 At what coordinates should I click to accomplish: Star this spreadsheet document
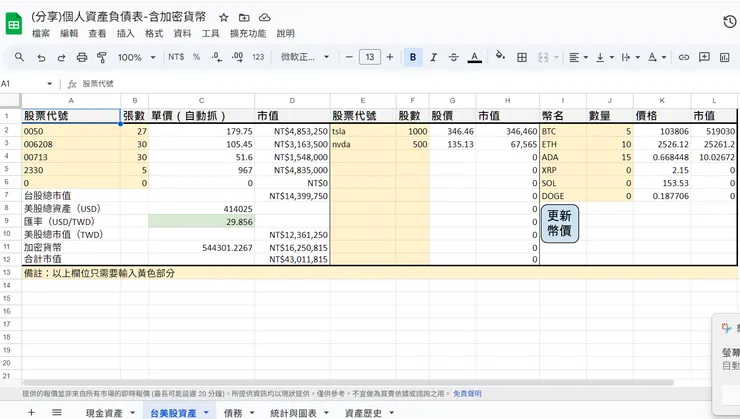coord(224,18)
